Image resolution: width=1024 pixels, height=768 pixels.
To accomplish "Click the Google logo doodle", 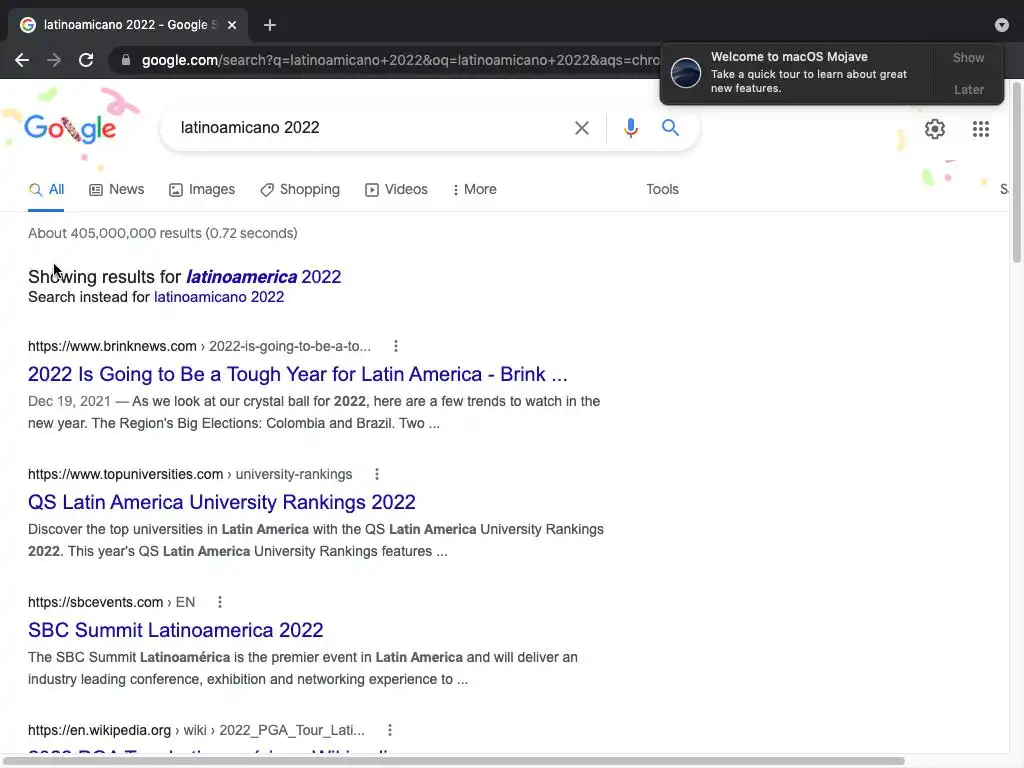I will 70,129.
